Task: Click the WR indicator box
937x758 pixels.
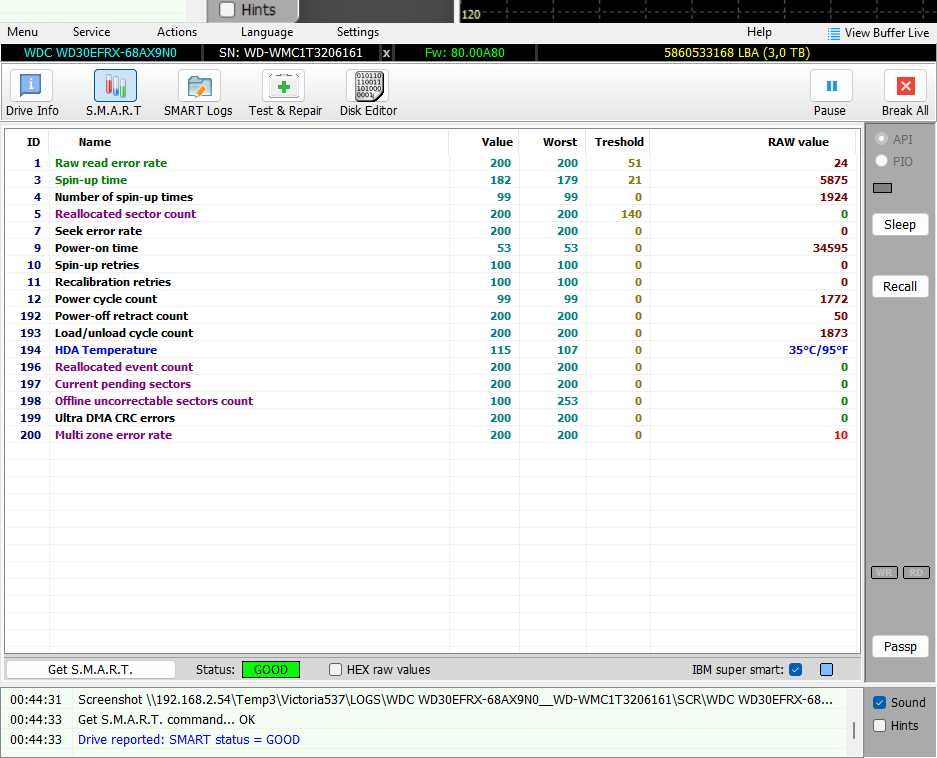Action: tap(884, 573)
